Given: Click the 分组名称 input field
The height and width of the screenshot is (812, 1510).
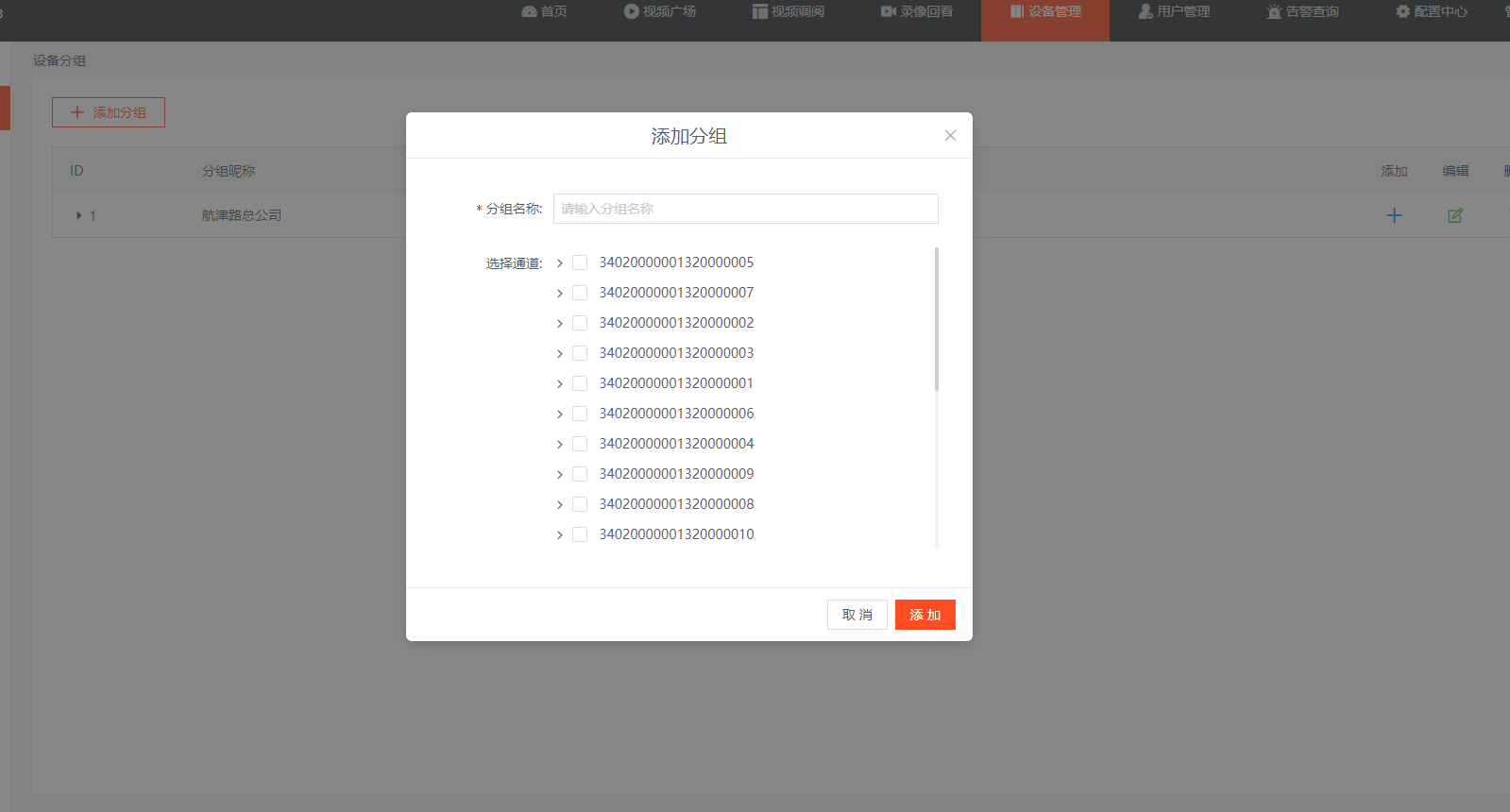Looking at the screenshot, I should pyautogui.click(x=745, y=209).
